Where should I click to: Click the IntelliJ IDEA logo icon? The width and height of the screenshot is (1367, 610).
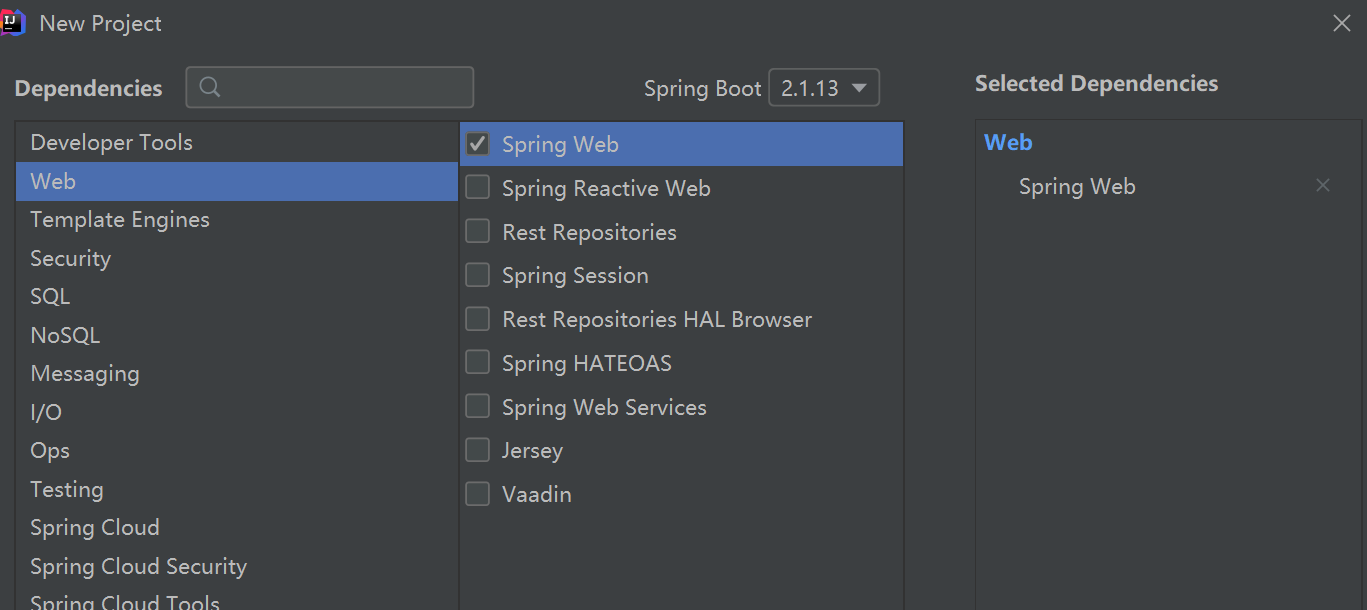coord(13,22)
